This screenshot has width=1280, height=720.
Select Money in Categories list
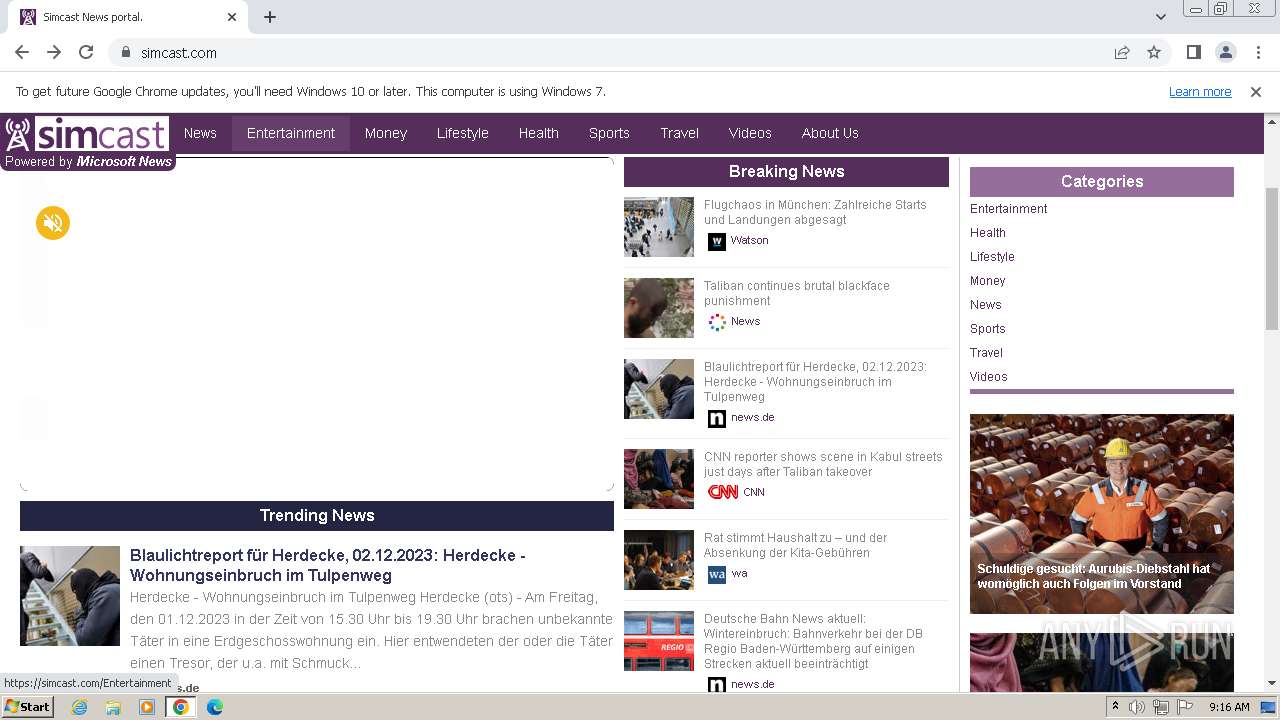tap(987, 281)
